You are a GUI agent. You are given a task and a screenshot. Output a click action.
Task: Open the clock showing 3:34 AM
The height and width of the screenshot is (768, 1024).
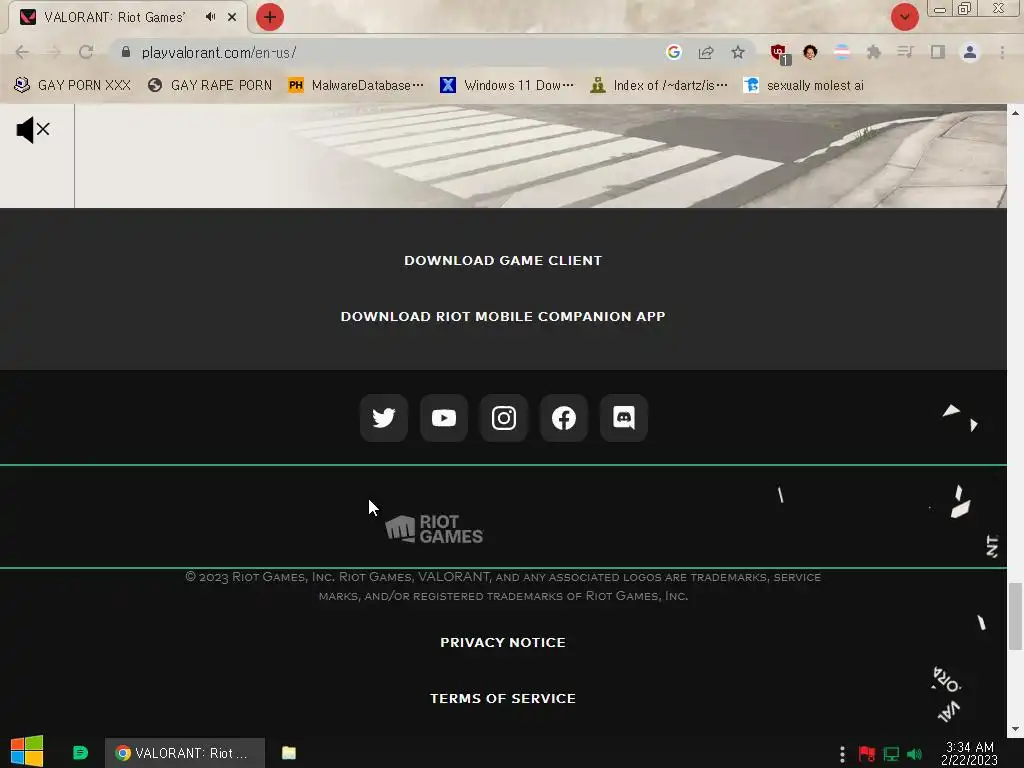[970, 754]
